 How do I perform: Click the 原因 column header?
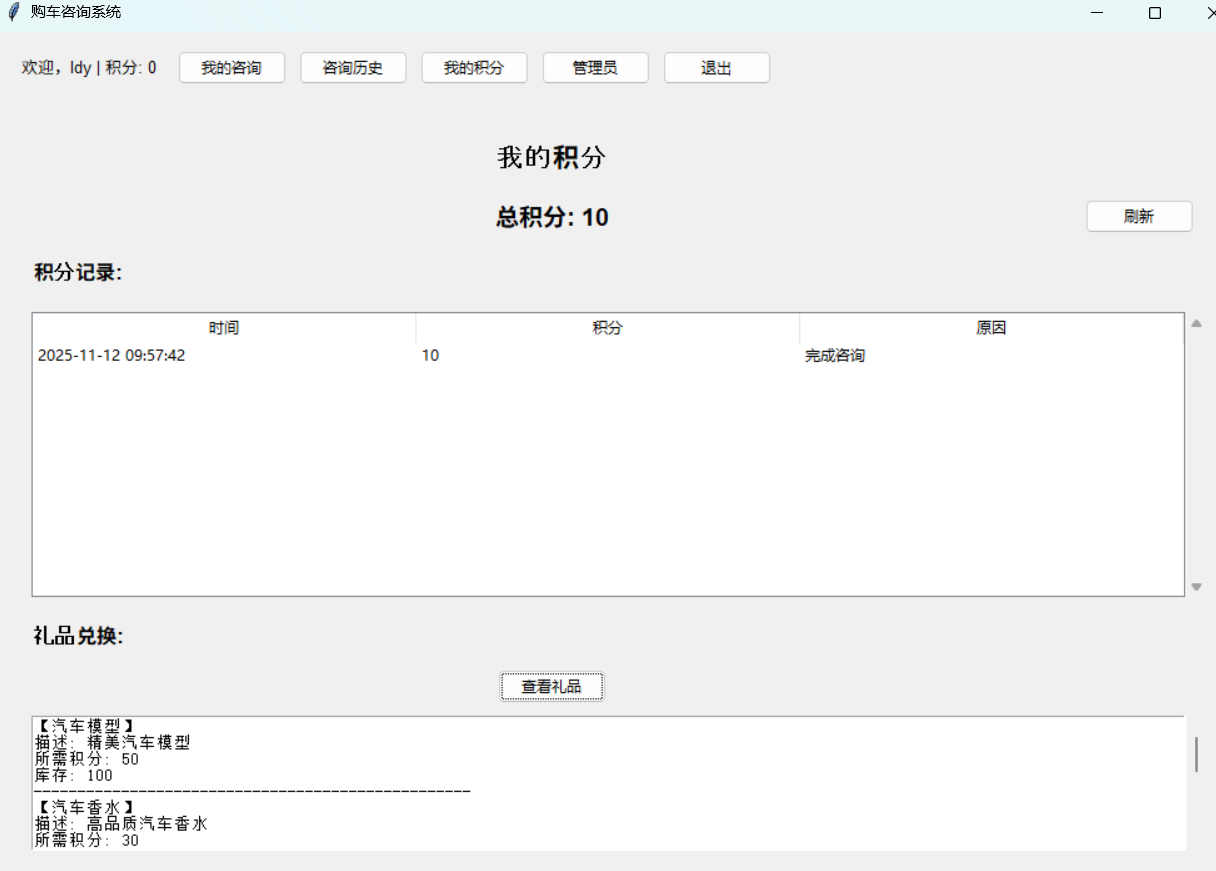991,328
